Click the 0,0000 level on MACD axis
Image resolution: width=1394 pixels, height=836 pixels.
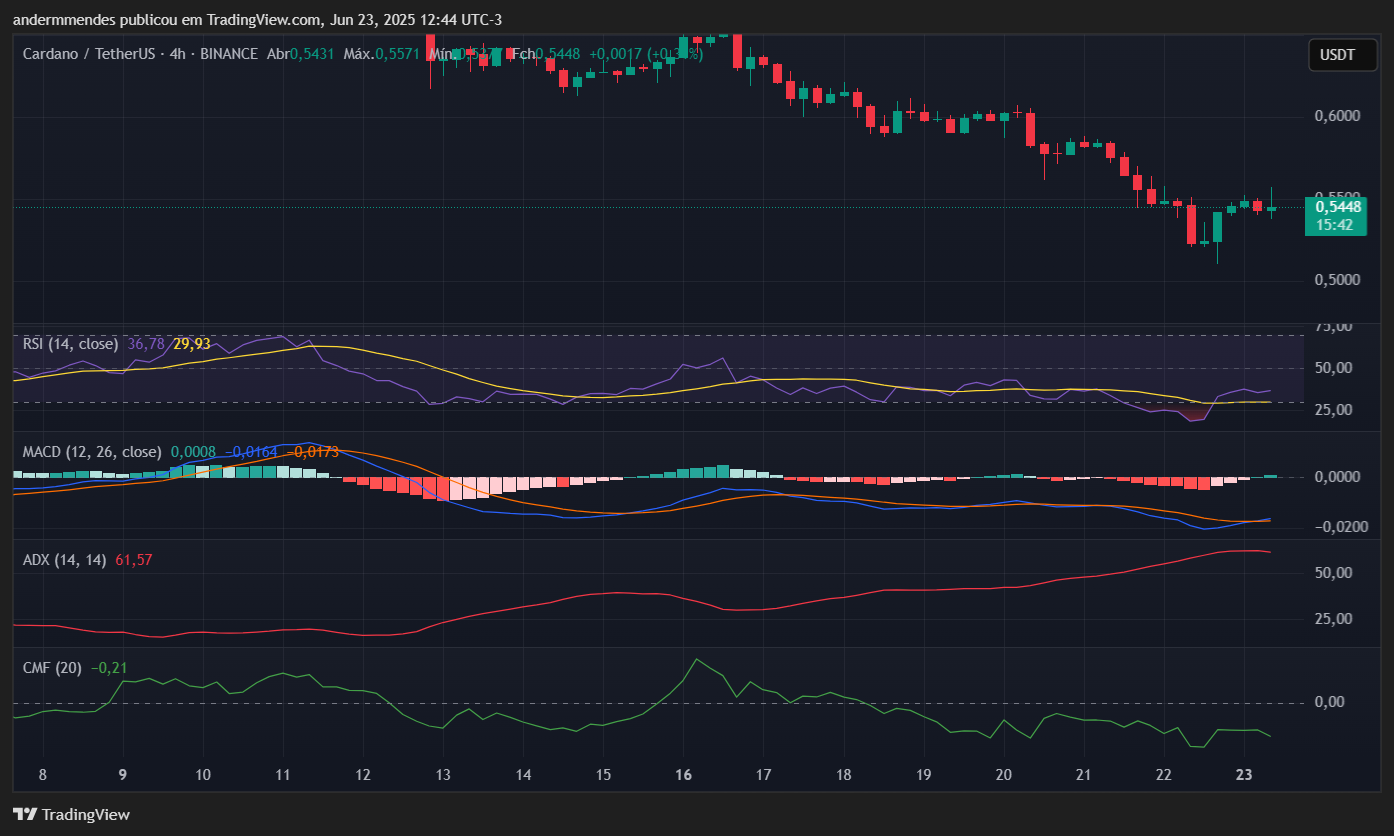[x=1337, y=477]
